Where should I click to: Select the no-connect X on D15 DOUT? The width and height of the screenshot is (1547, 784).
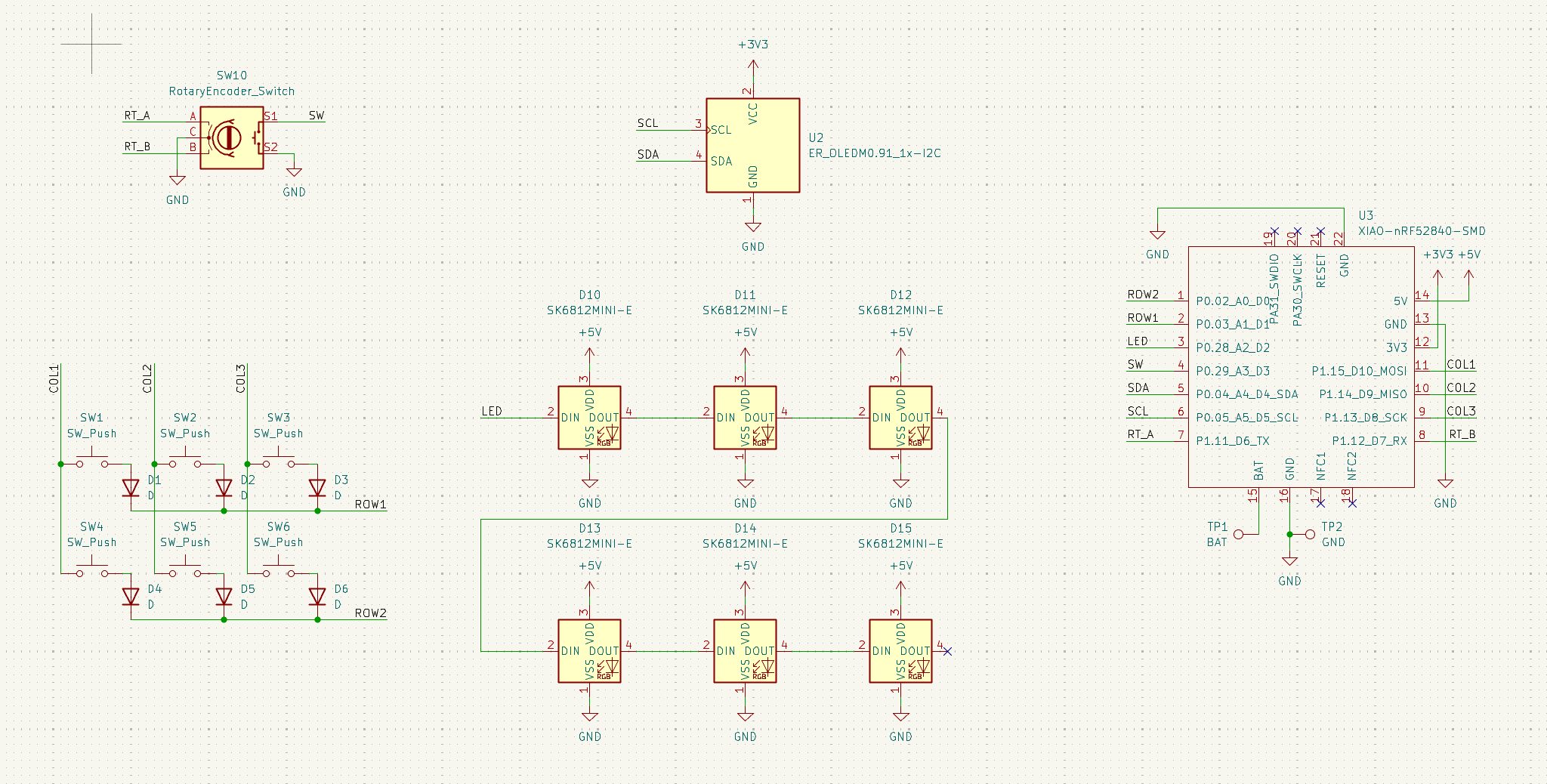[947, 651]
